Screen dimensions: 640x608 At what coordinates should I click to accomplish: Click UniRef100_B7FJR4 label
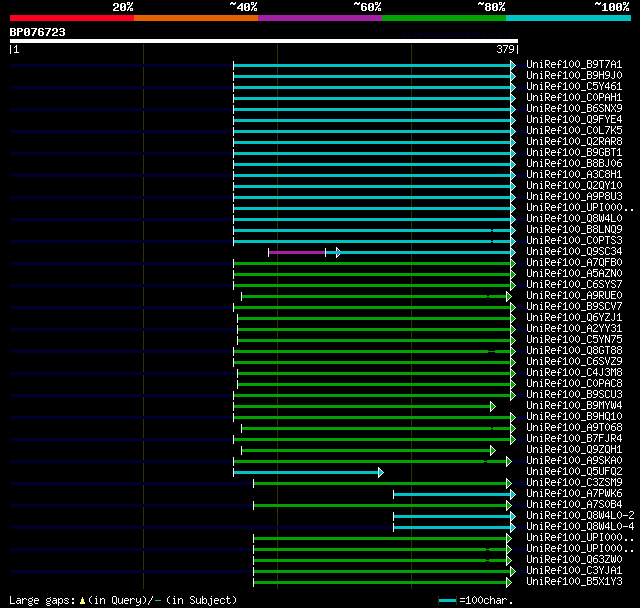574,439
